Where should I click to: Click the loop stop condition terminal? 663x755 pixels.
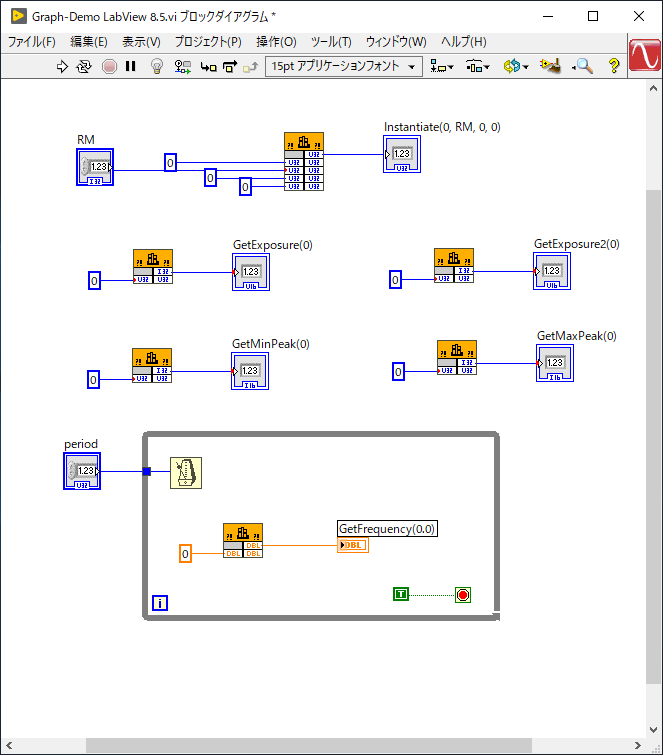[463, 595]
